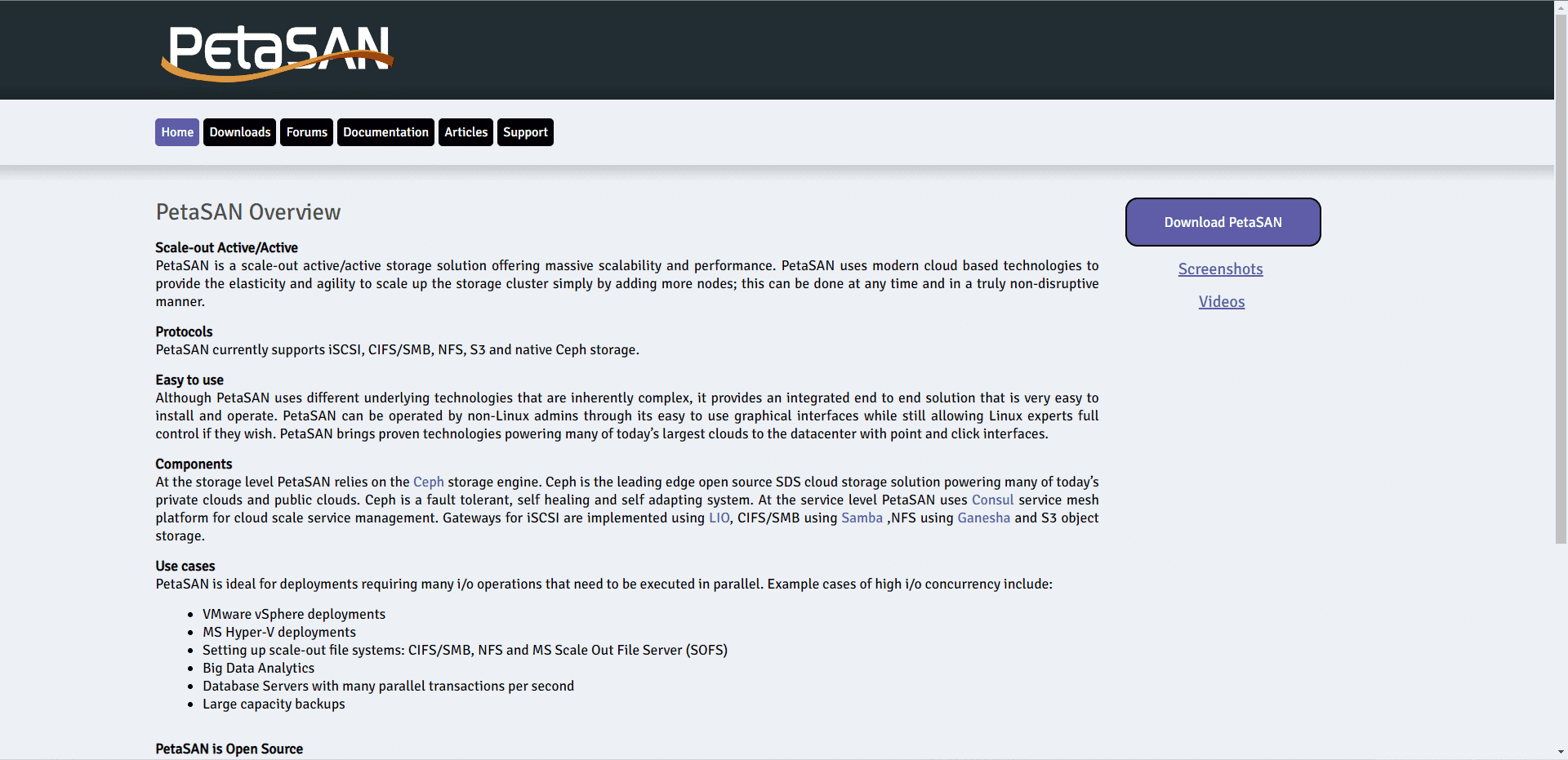Follow the Ganesha link
The image size is (1568, 760).
point(983,518)
